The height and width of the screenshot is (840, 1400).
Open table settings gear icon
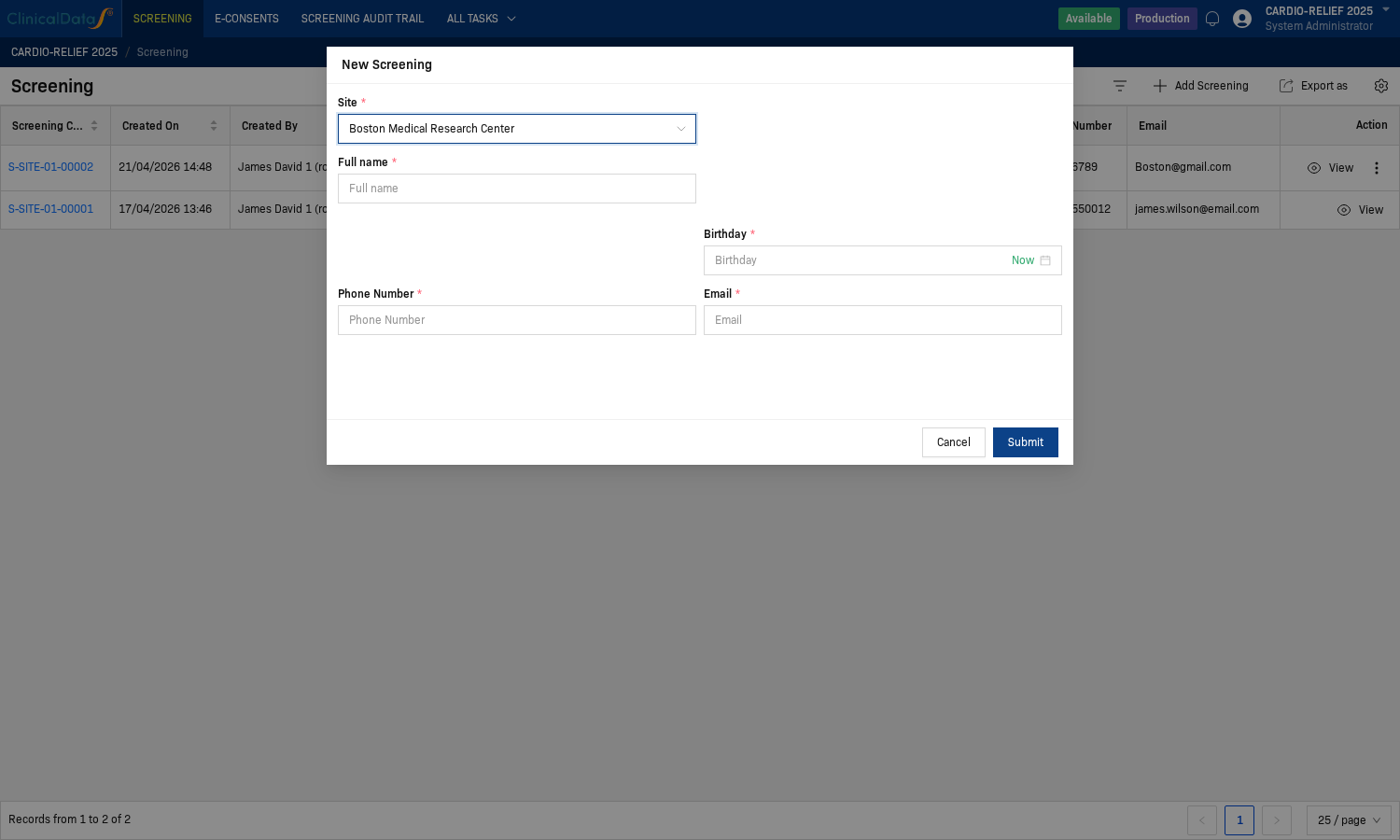pos(1381,86)
